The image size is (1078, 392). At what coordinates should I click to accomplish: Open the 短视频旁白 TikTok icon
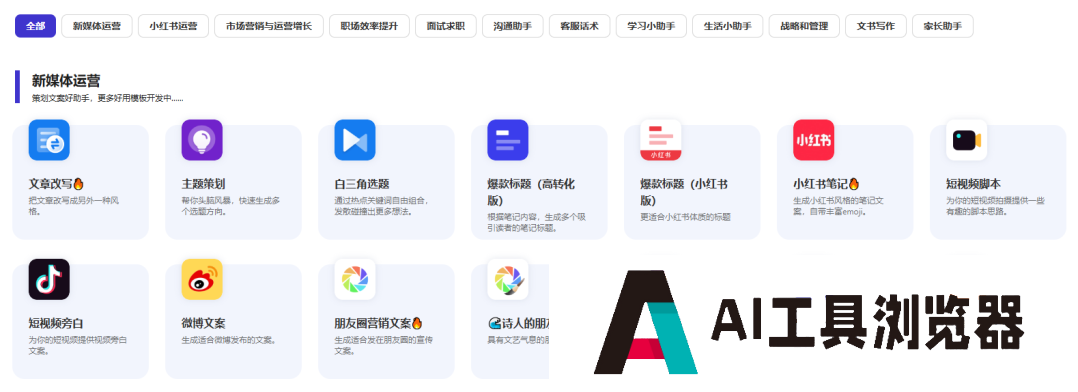49,279
